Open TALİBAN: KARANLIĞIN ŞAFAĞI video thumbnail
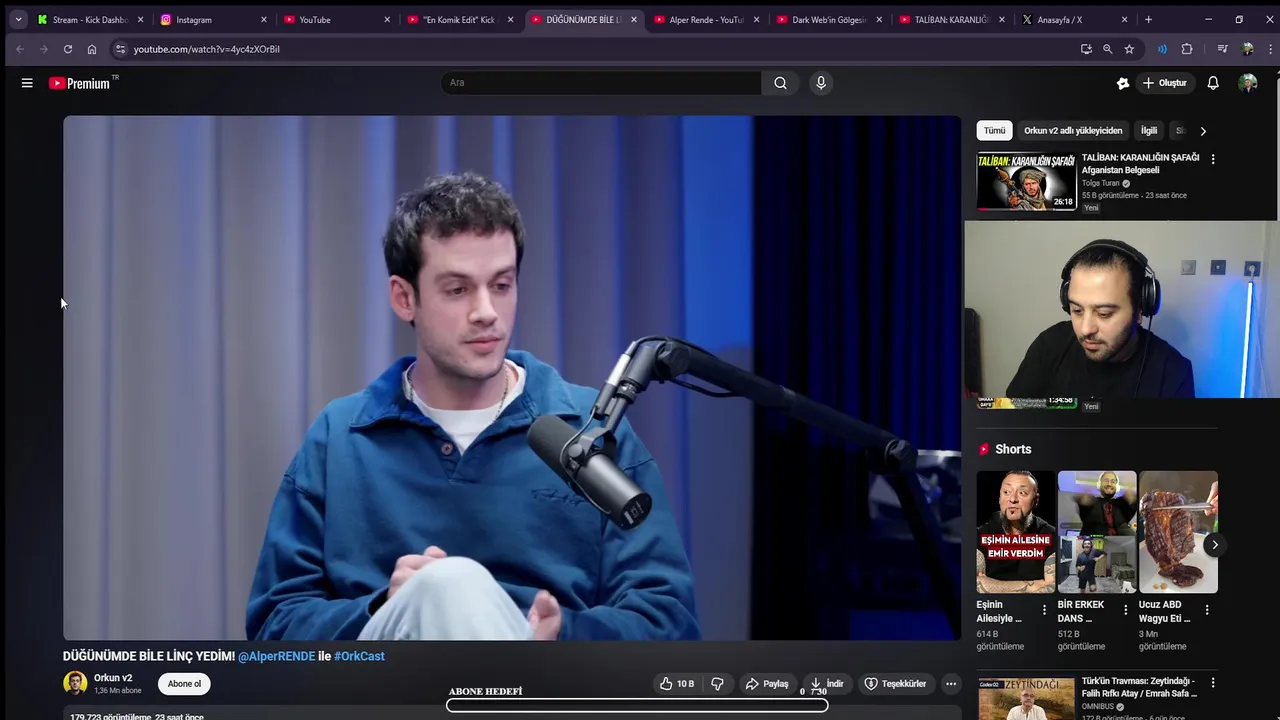The height and width of the screenshot is (720, 1280). click(x=1027, y=181)
